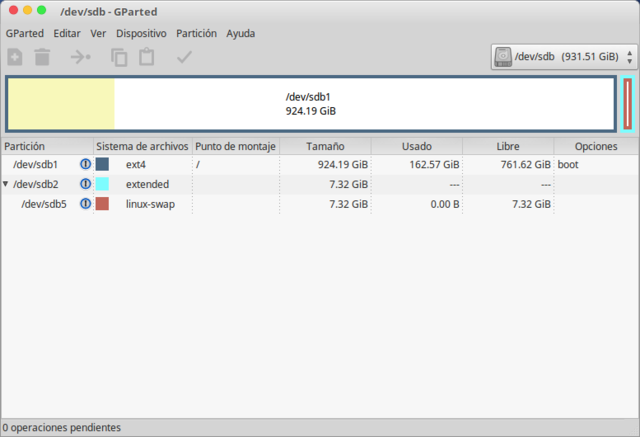Screen dimensions: 640x437
Task: Click the extended file system label
Action: pos(147,184)
